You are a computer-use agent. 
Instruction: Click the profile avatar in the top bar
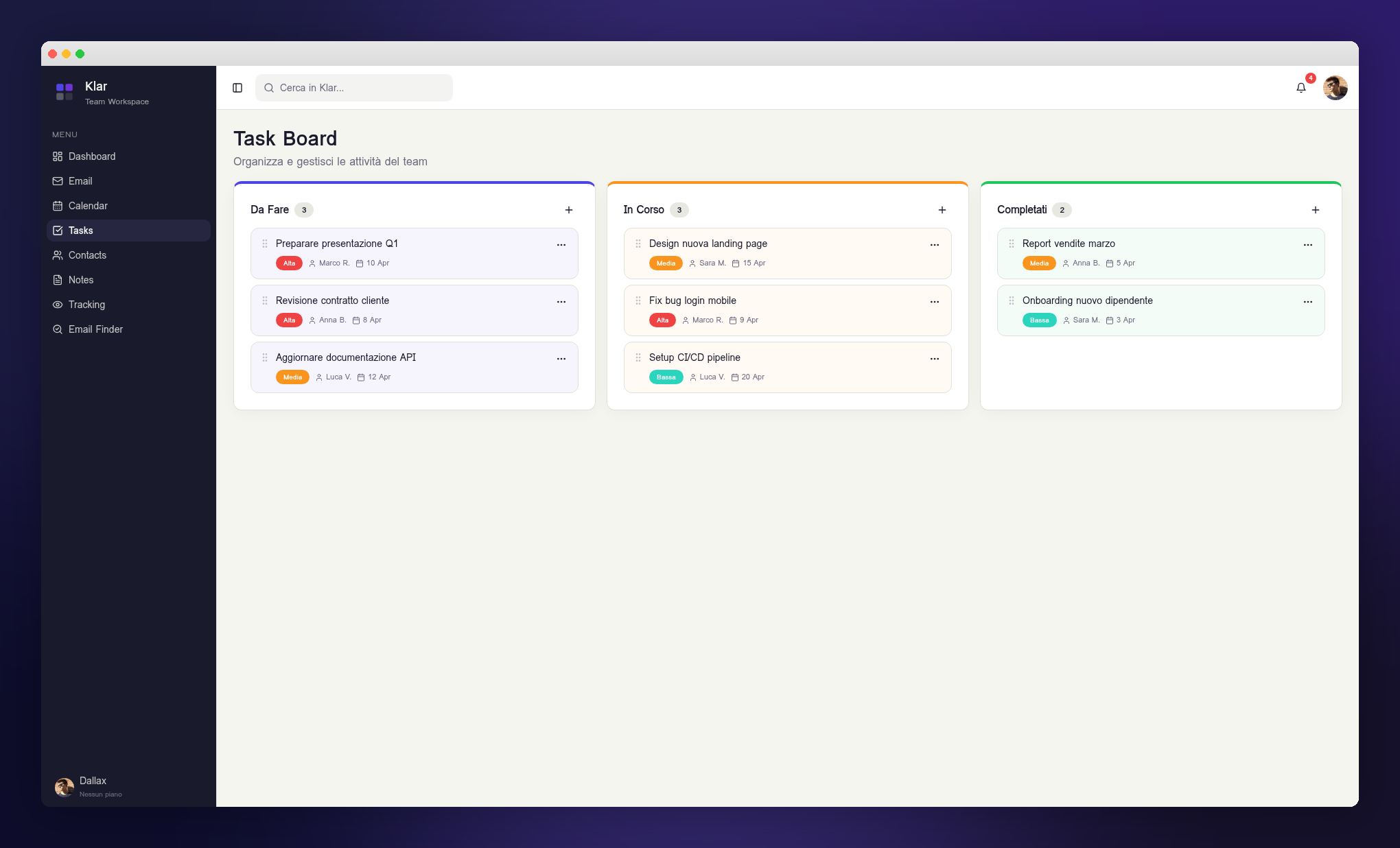[x=1334, y=88]
